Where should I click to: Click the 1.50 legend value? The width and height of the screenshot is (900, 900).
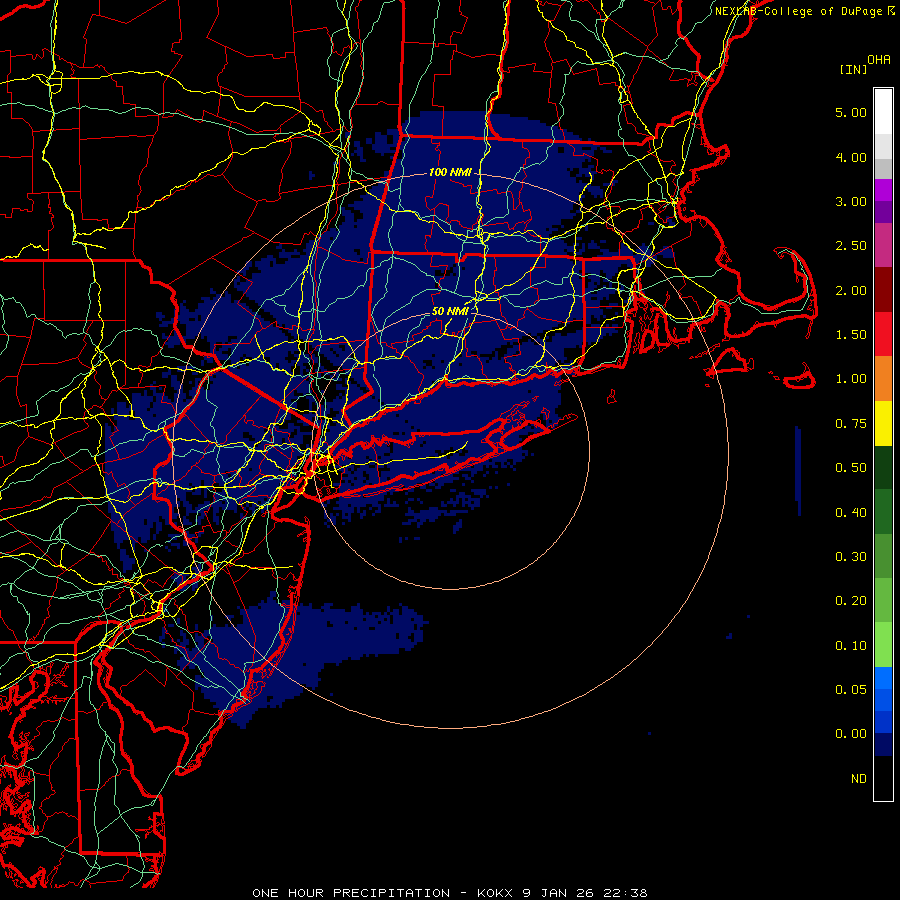851,335
